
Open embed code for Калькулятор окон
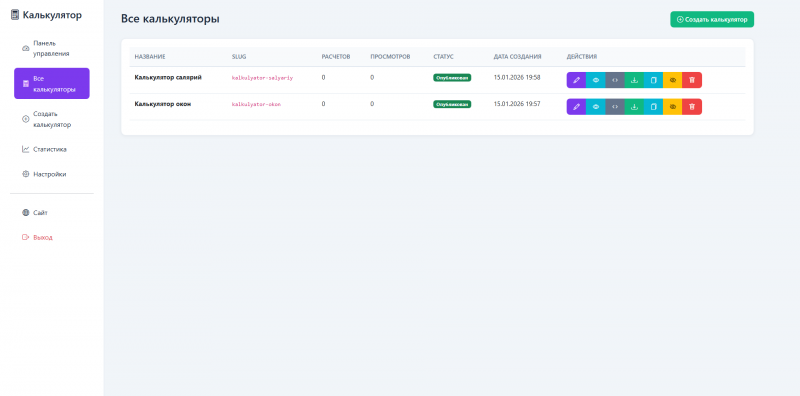click(x=615, y=107)
